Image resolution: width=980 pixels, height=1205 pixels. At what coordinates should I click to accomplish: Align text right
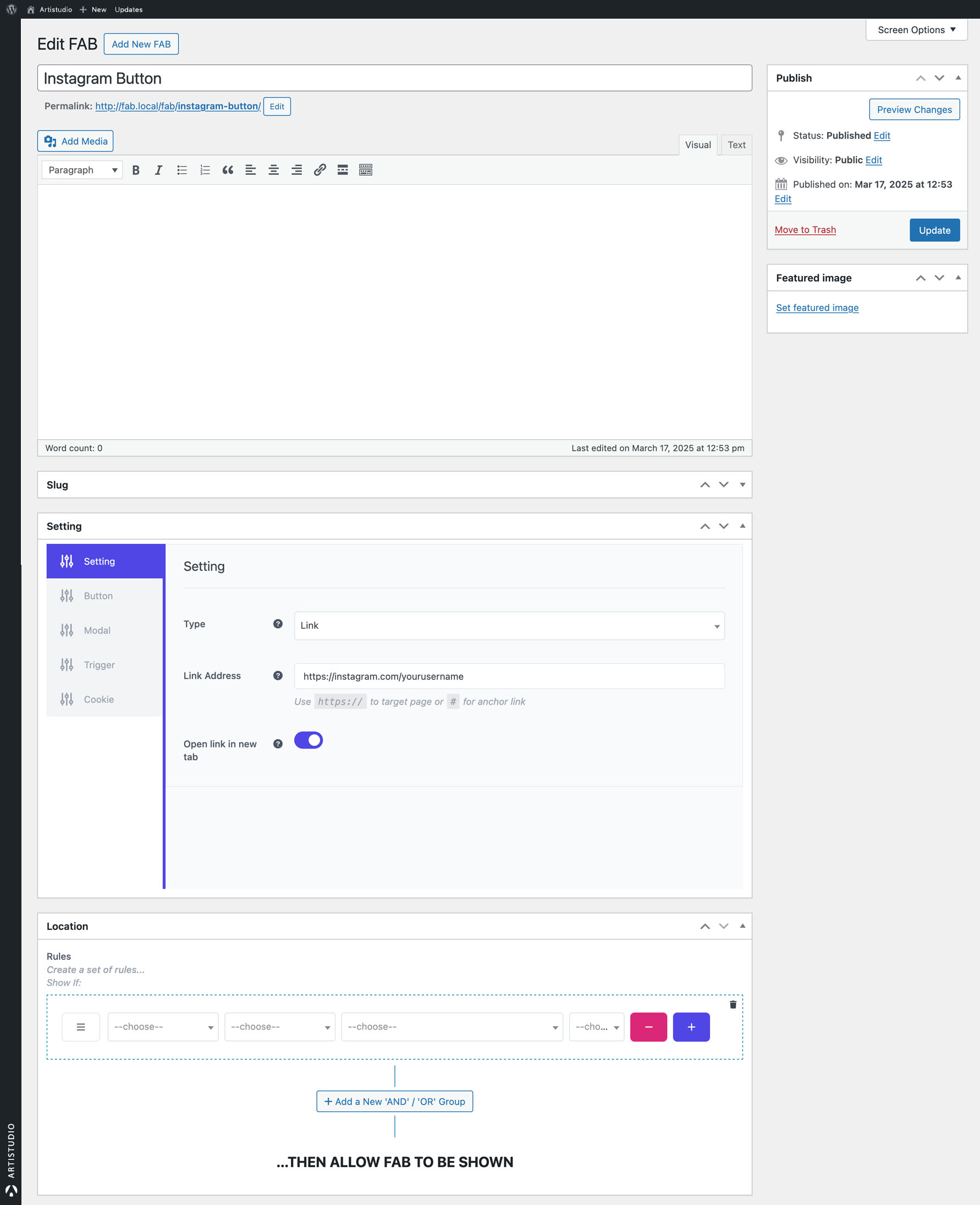click(x=296, y=170)
